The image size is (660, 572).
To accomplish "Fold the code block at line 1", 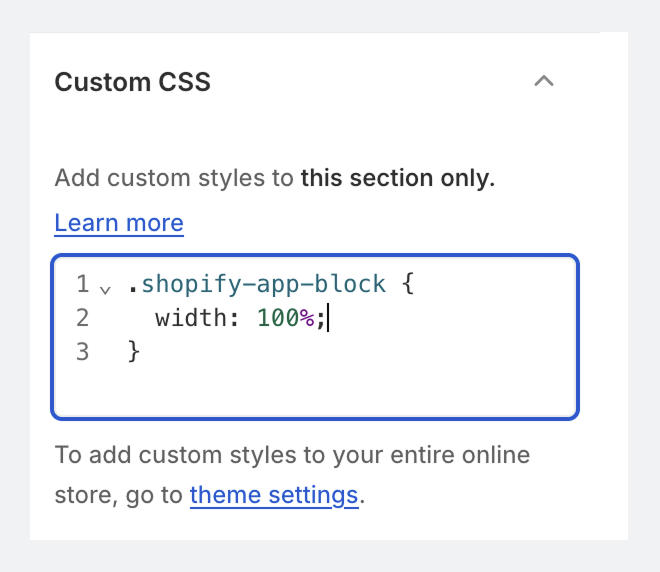I will tap(106, 289).
